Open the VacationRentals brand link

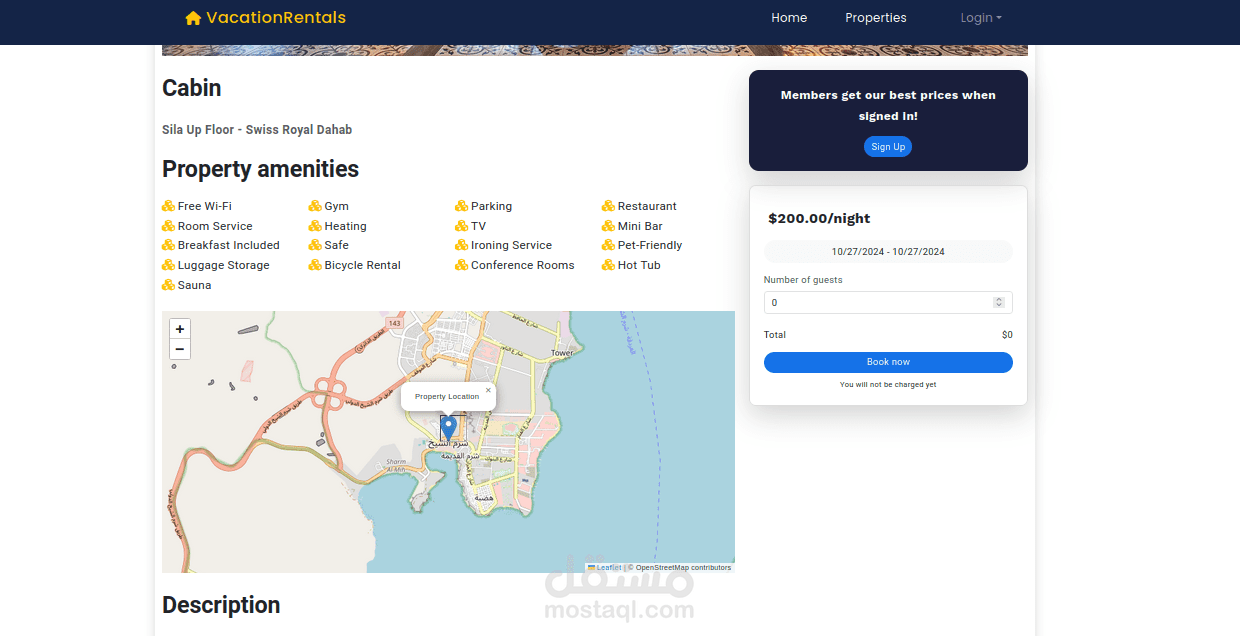266,18
